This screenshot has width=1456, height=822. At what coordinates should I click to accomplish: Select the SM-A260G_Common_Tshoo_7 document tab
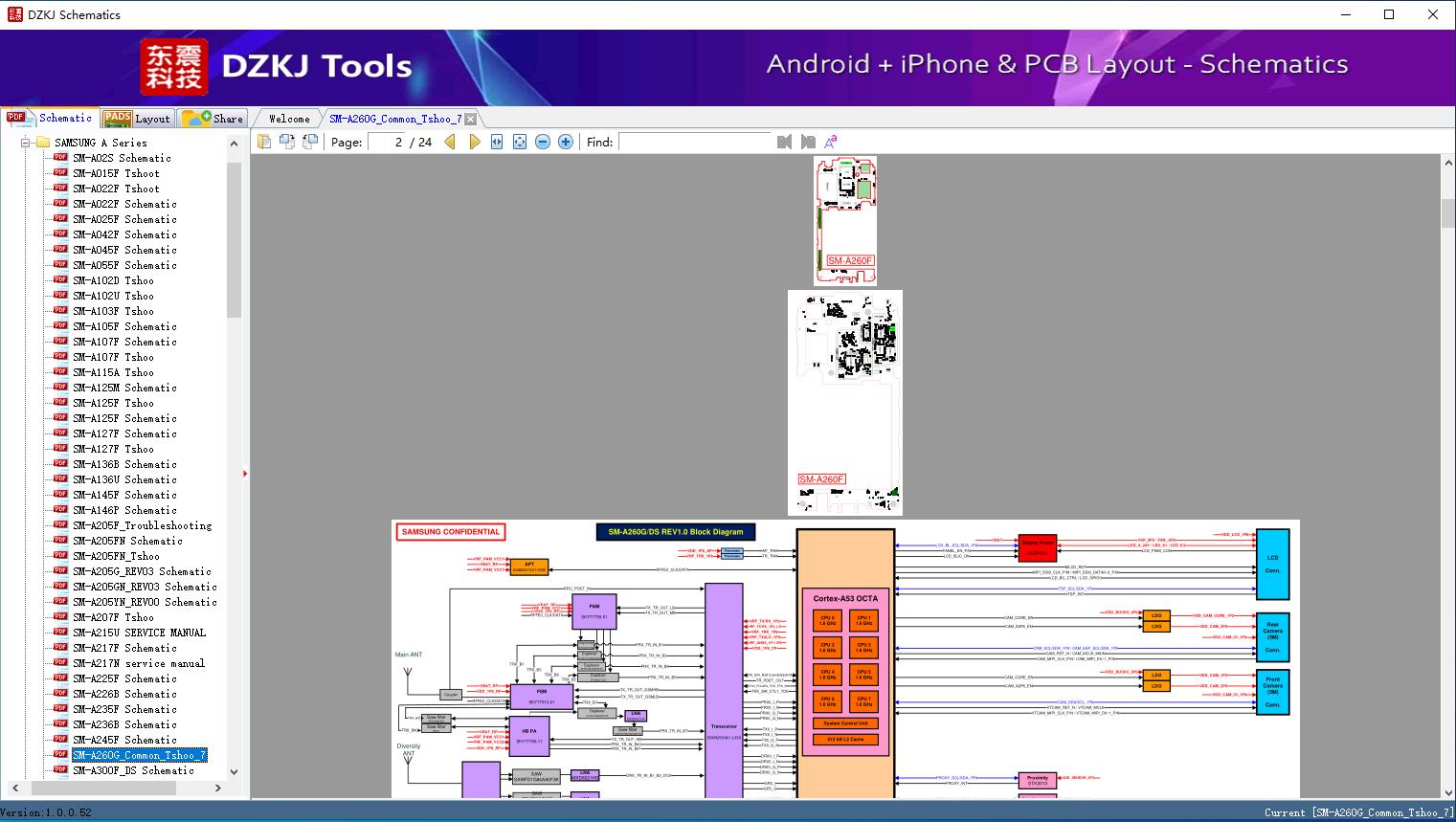[x=395, y=119]
